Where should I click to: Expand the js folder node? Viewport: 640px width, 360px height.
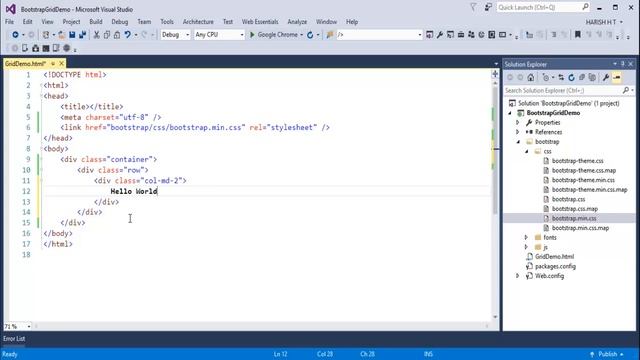point(526,247)
